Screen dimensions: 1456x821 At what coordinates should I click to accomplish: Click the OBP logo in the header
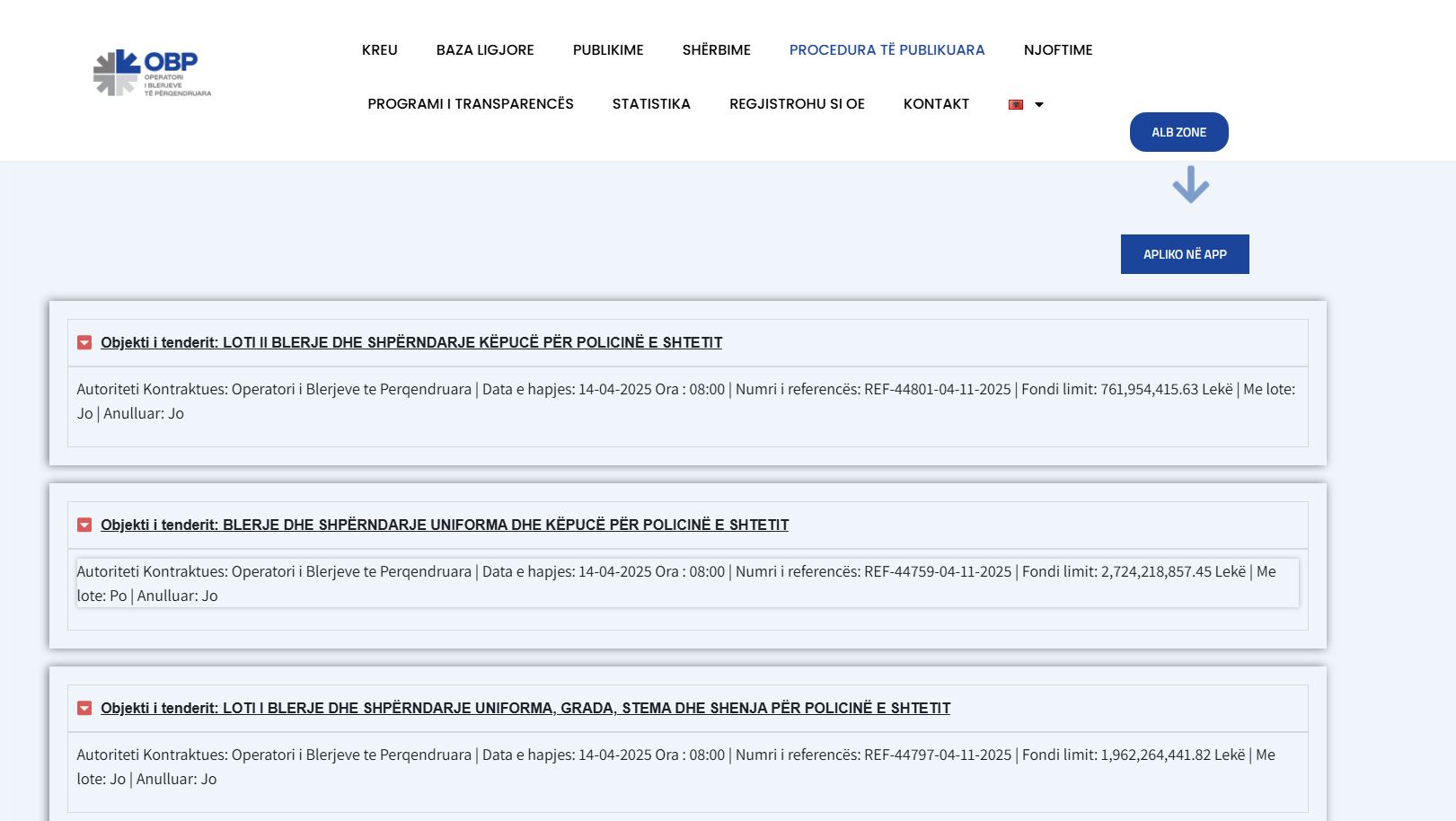(152, 73)
